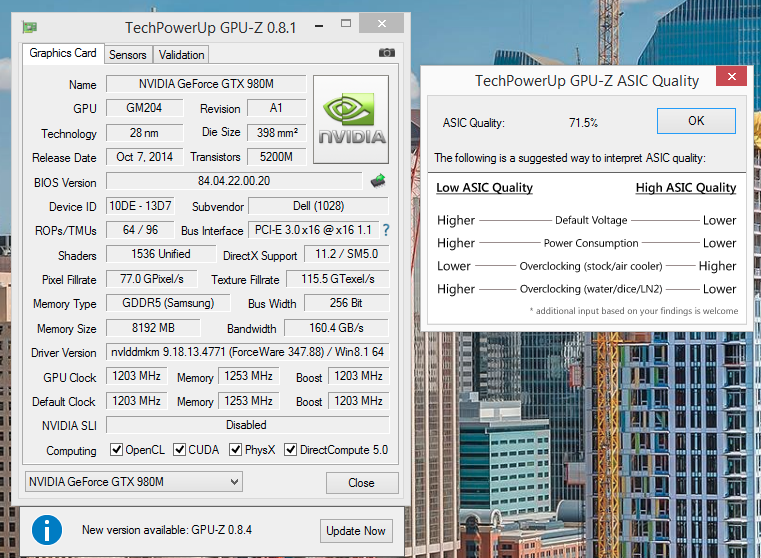Click the Bus Interface field PCI-E 3.0
The width and height of the screenshot is (761, 558).
pos(314,230)
